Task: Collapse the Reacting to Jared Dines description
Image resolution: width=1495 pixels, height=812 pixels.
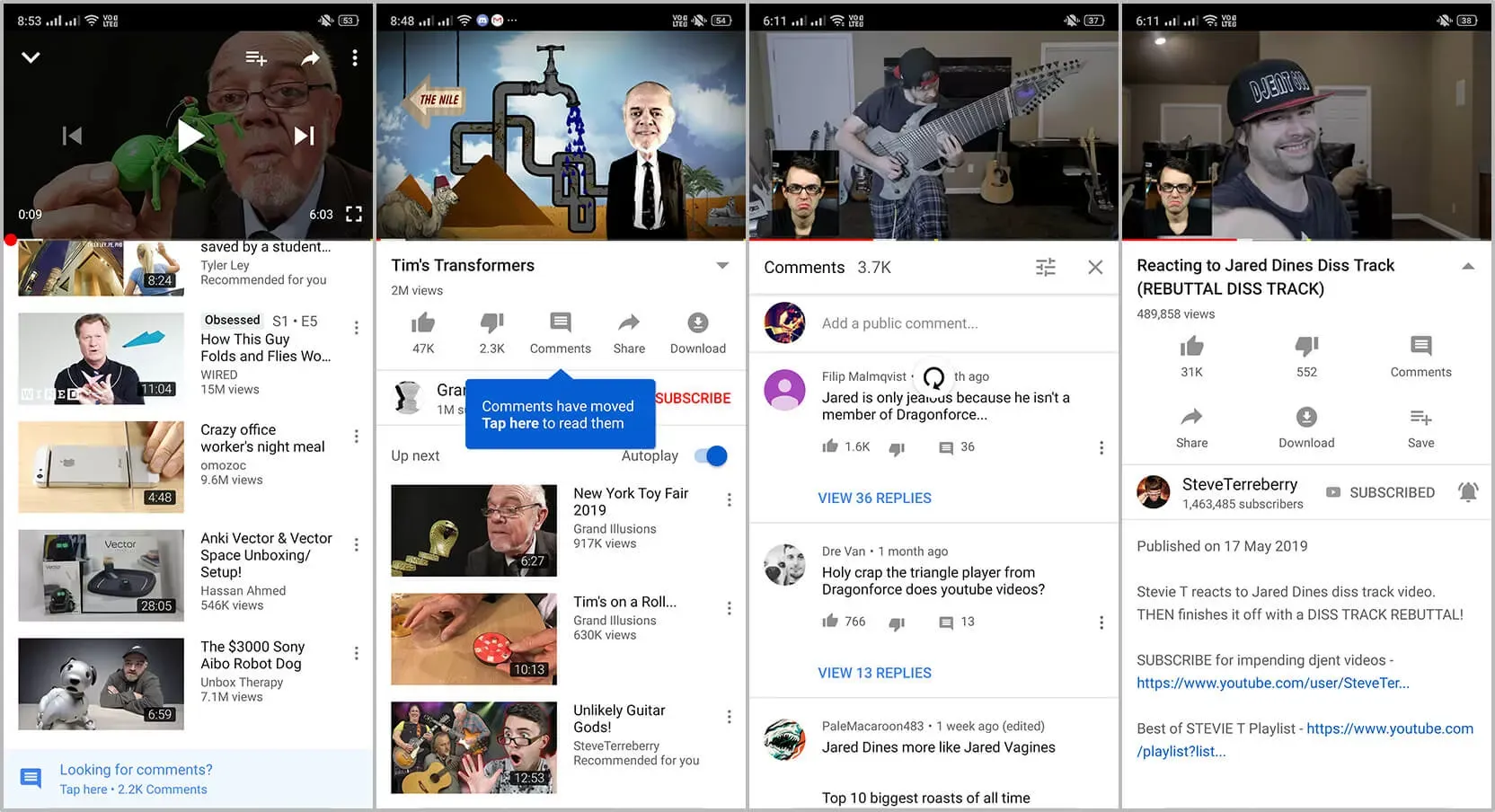Action: click(x=1468, y=267)
